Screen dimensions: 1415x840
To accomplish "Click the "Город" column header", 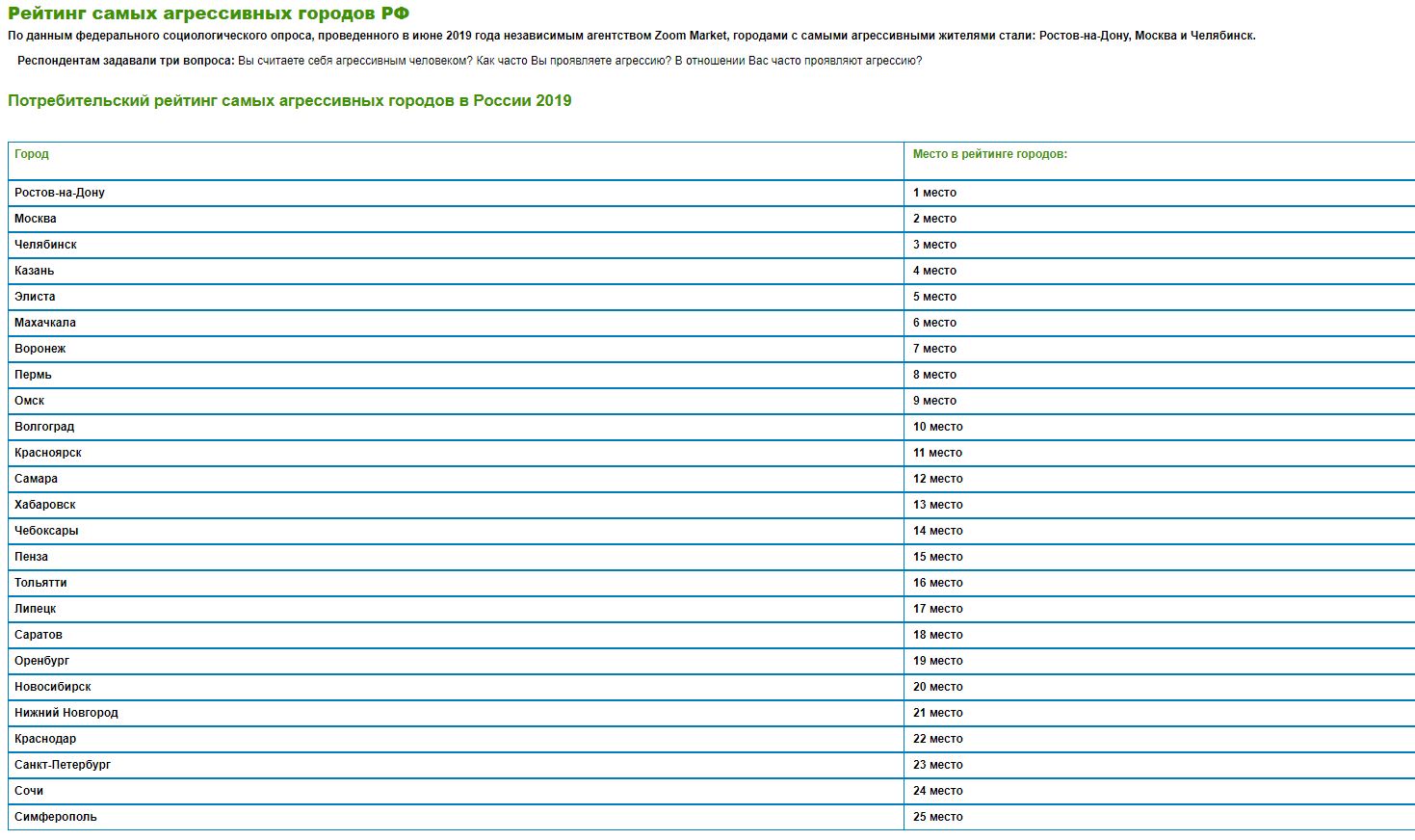I will pos(32,154).
